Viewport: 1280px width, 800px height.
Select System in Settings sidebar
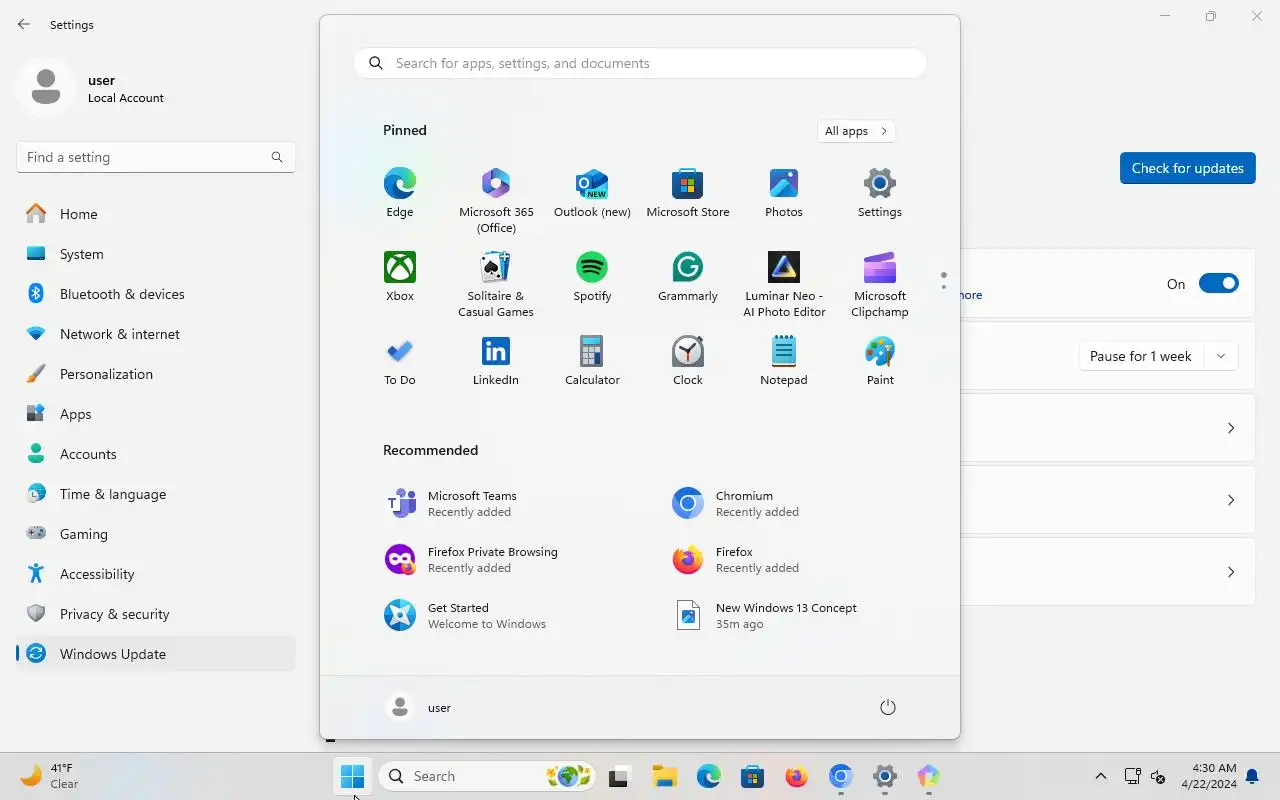(156, 254)
